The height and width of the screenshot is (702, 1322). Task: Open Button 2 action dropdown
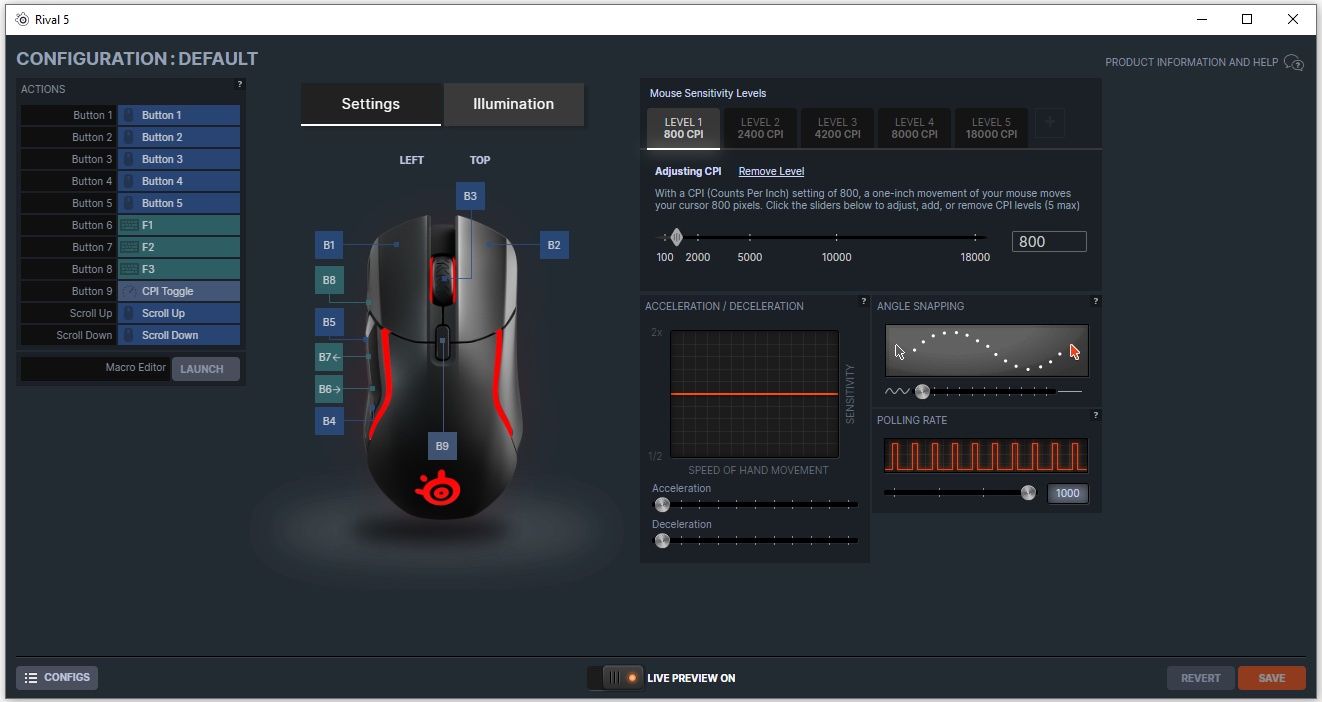[x=179, y=137]
